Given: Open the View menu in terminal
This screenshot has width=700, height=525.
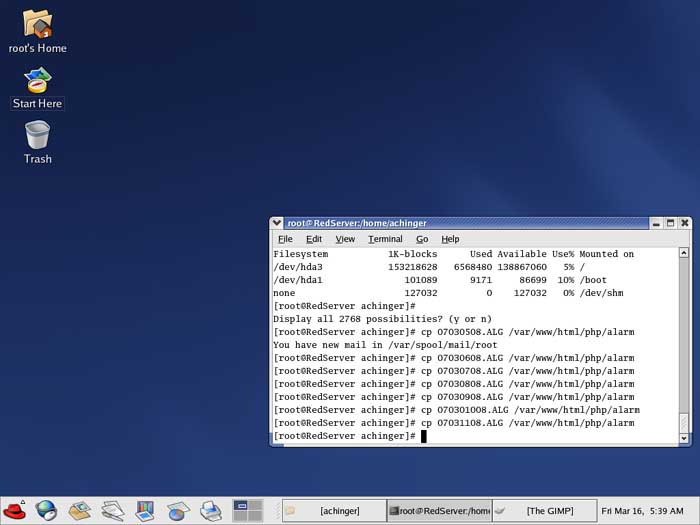Looking at the screenshot, I should point(345,239).
